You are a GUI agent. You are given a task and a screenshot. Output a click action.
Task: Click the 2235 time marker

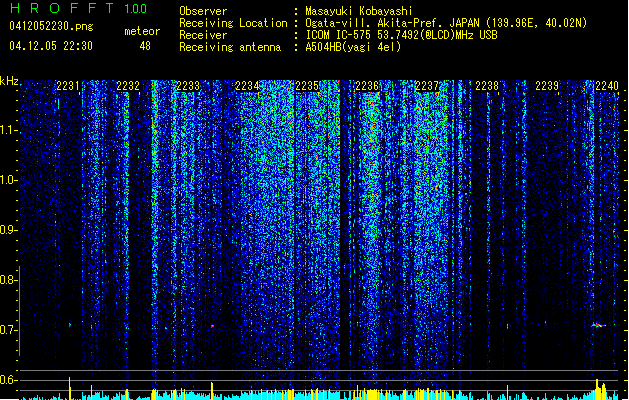pyautogui.click(x=307, y=86)
